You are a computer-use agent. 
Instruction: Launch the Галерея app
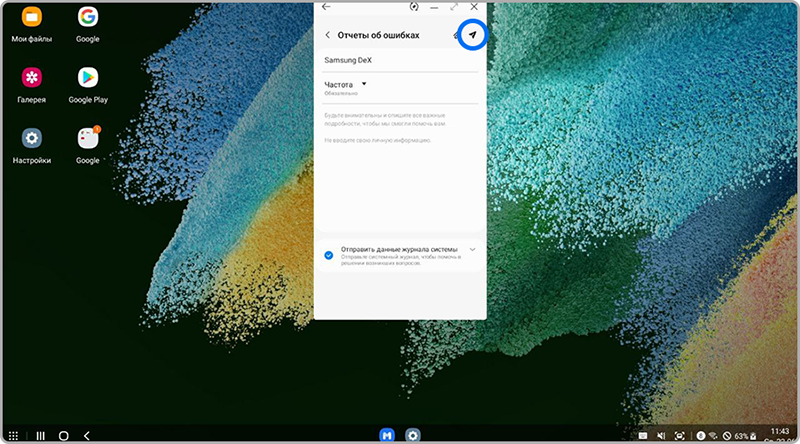coord(32,85)
